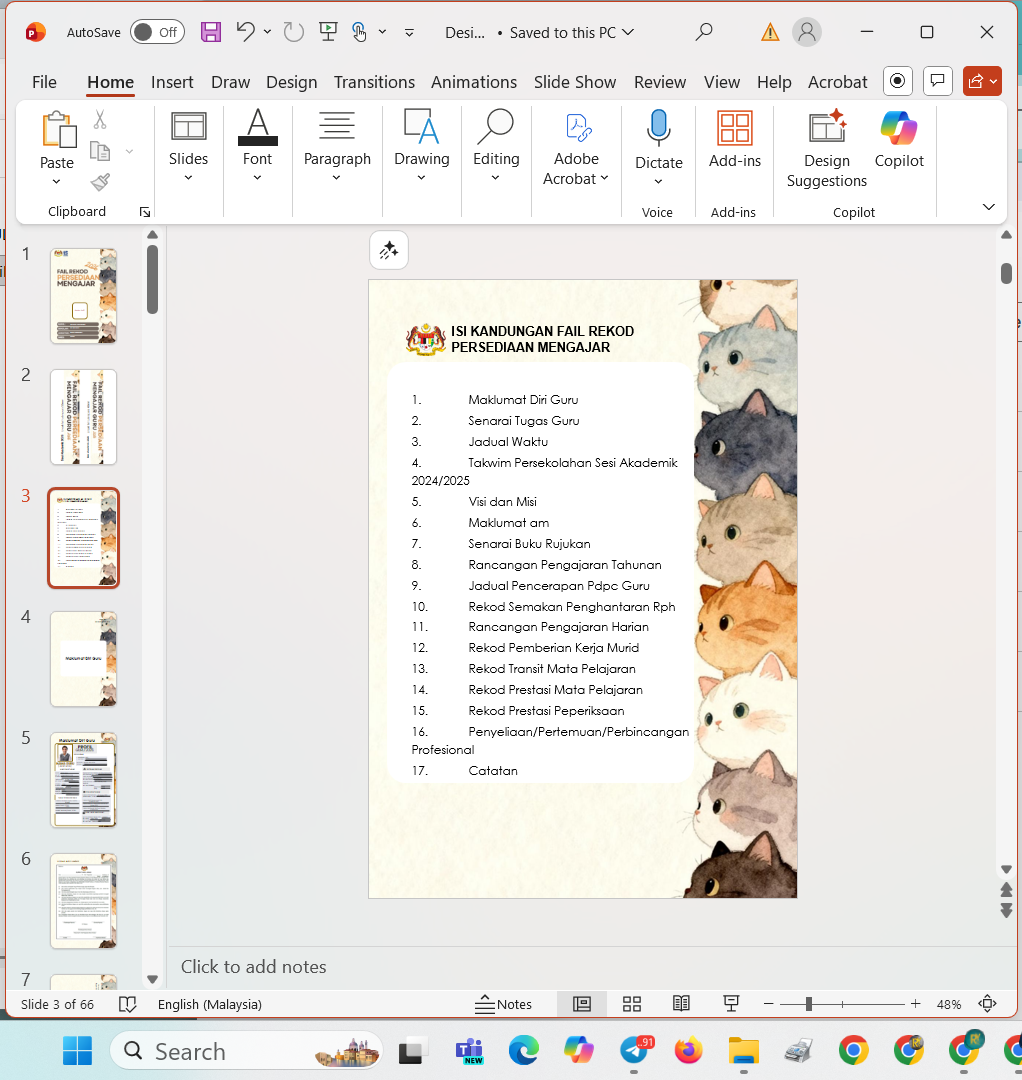This screenshot has width=1022, height=1080.
Task: Open Design Suggestions in the ribbon
Action: click(826, 150)
